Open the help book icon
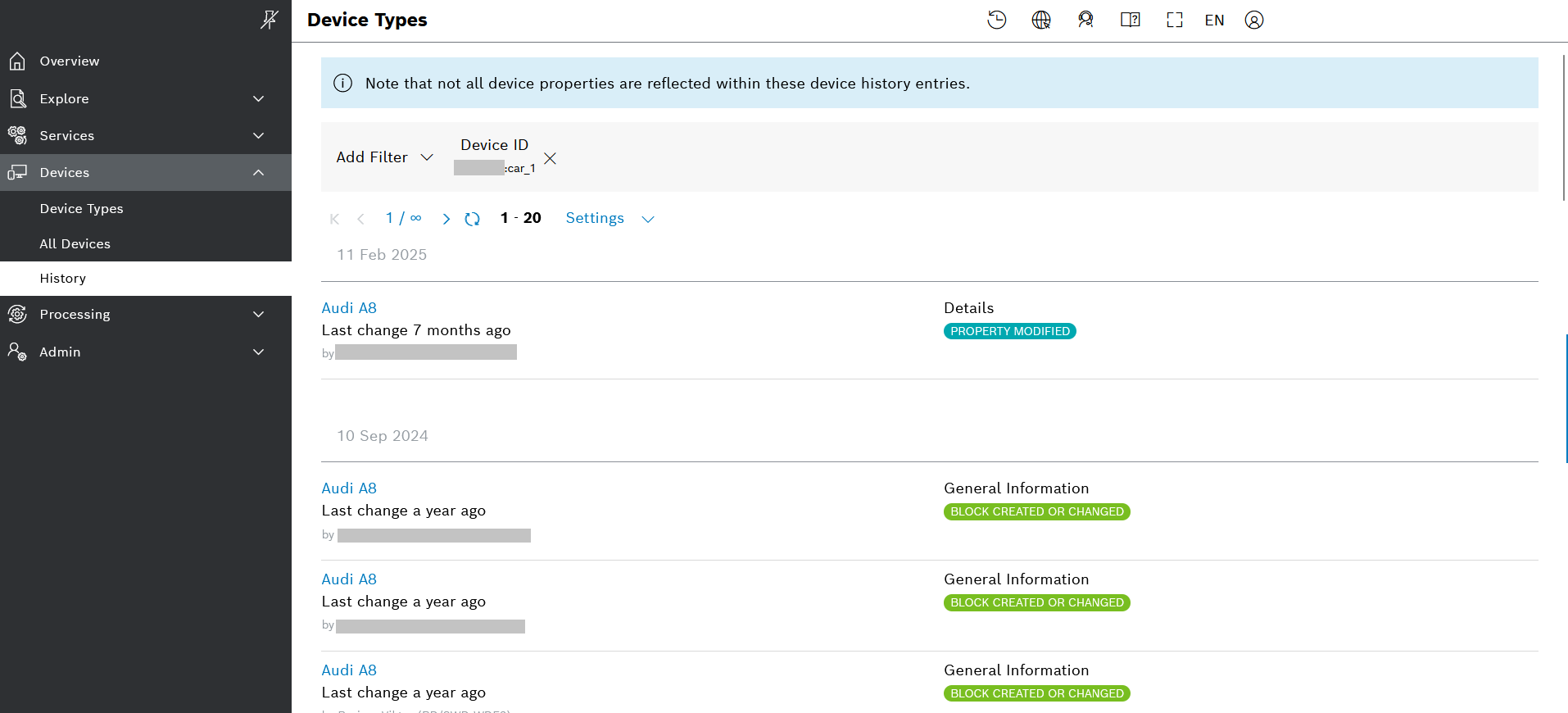1568x713 pixels. (1130, 20)
